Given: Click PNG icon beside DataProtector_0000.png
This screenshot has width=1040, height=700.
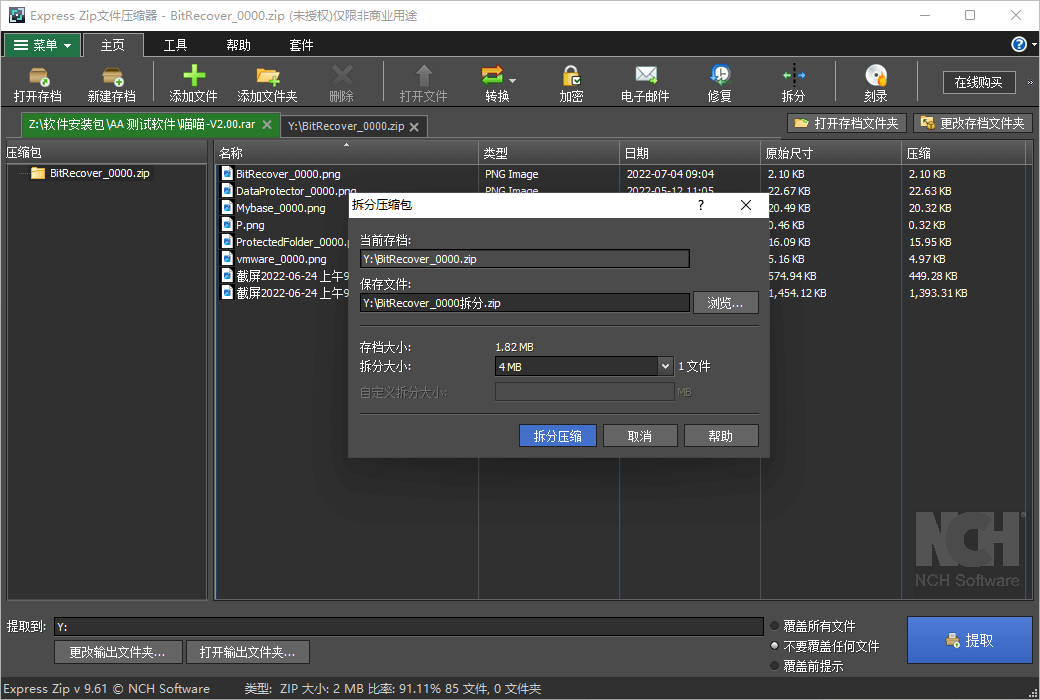Looking at the screenshot, I should coord(228,190).
